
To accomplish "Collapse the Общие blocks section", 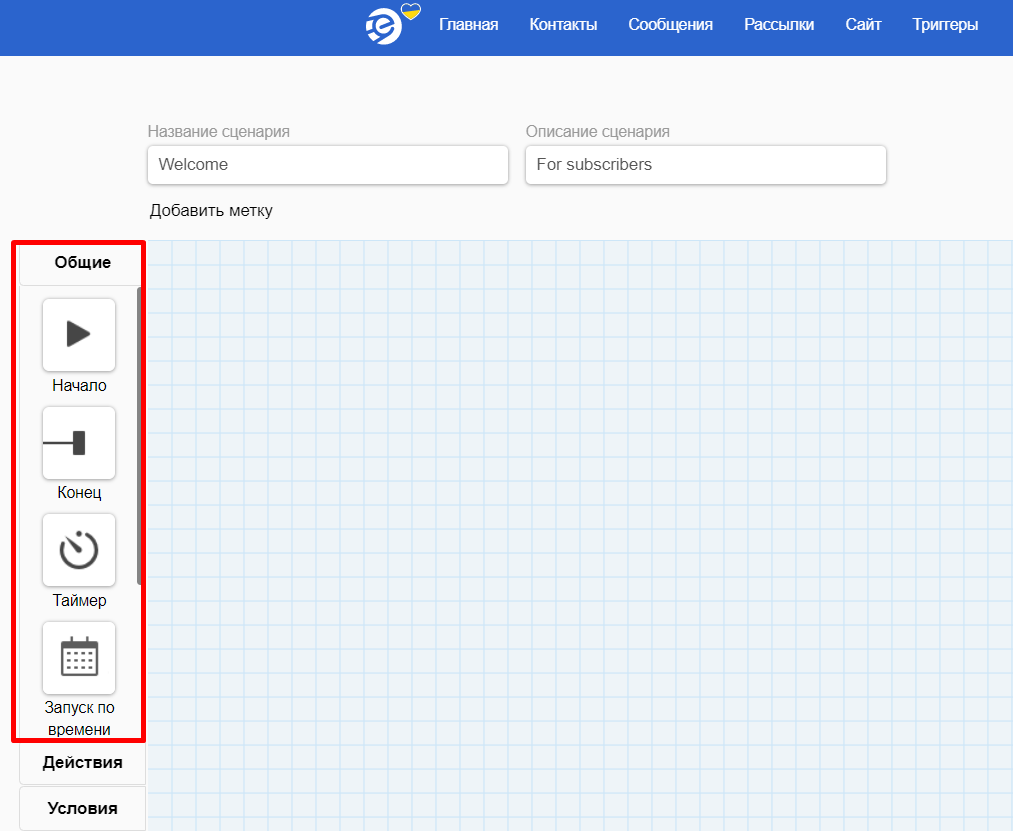I will [x=82, y=263].
